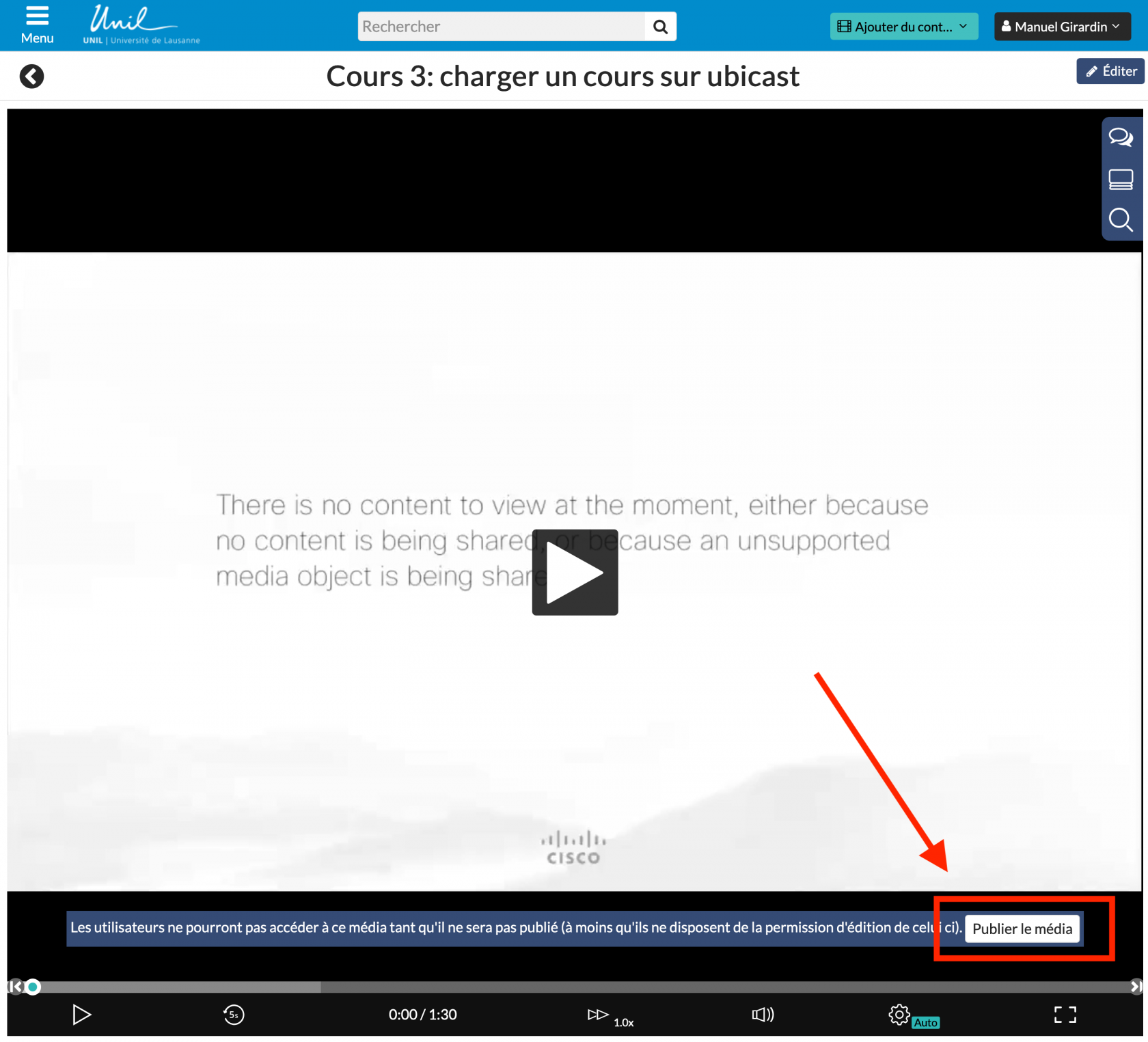Click the video progress seek bar
Viewport: 1148px width, 1042px height.
pyautogui.click(x=574, y=987)
